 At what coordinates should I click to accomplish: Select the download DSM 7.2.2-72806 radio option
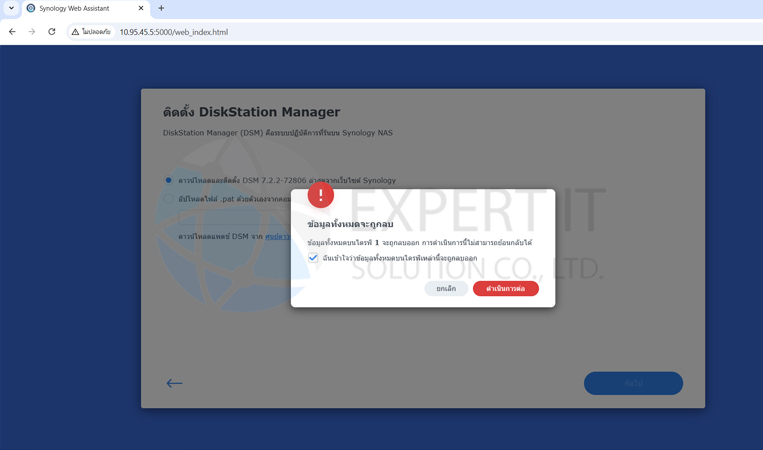pyautogui.click(x=168, y=180)
